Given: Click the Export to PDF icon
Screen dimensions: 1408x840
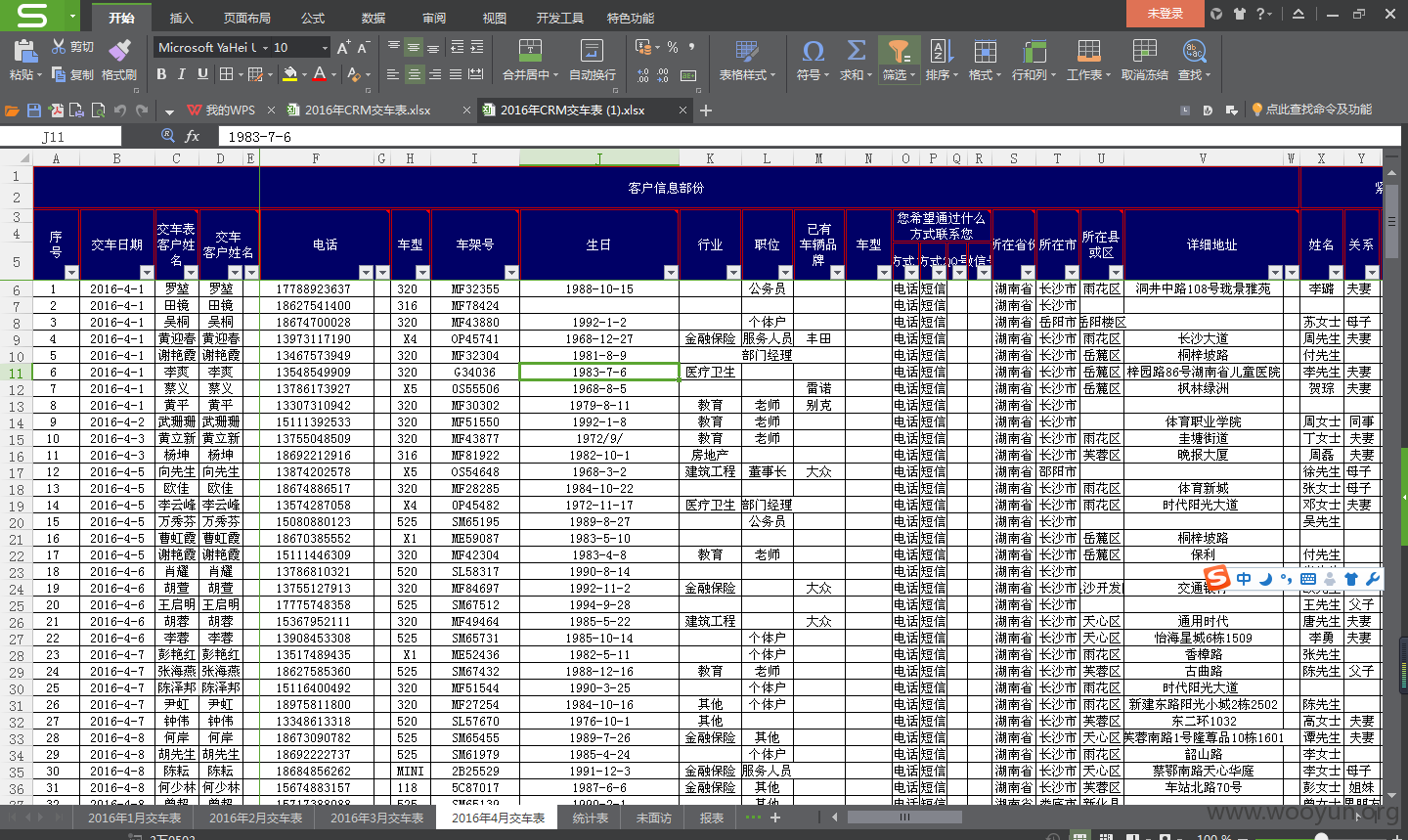Looking at the screenshot, I should tap(57, 111).
